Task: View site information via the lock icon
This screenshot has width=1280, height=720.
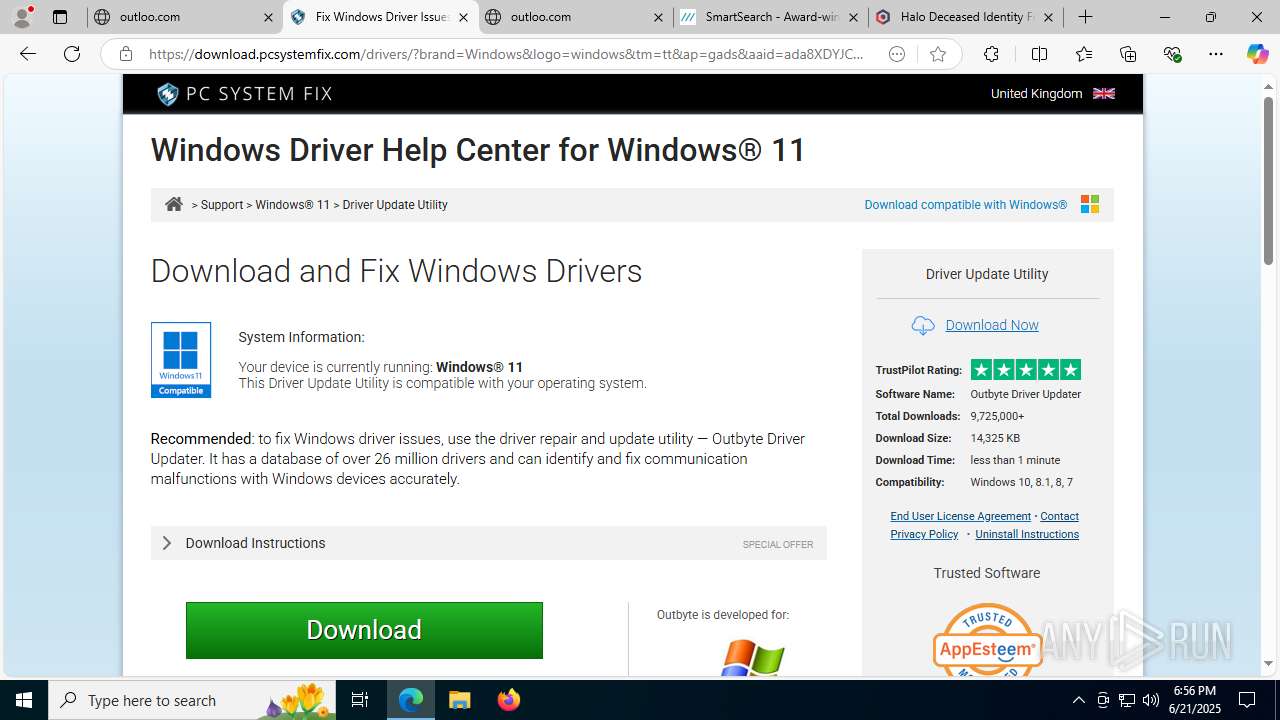Action: point(126,54)
